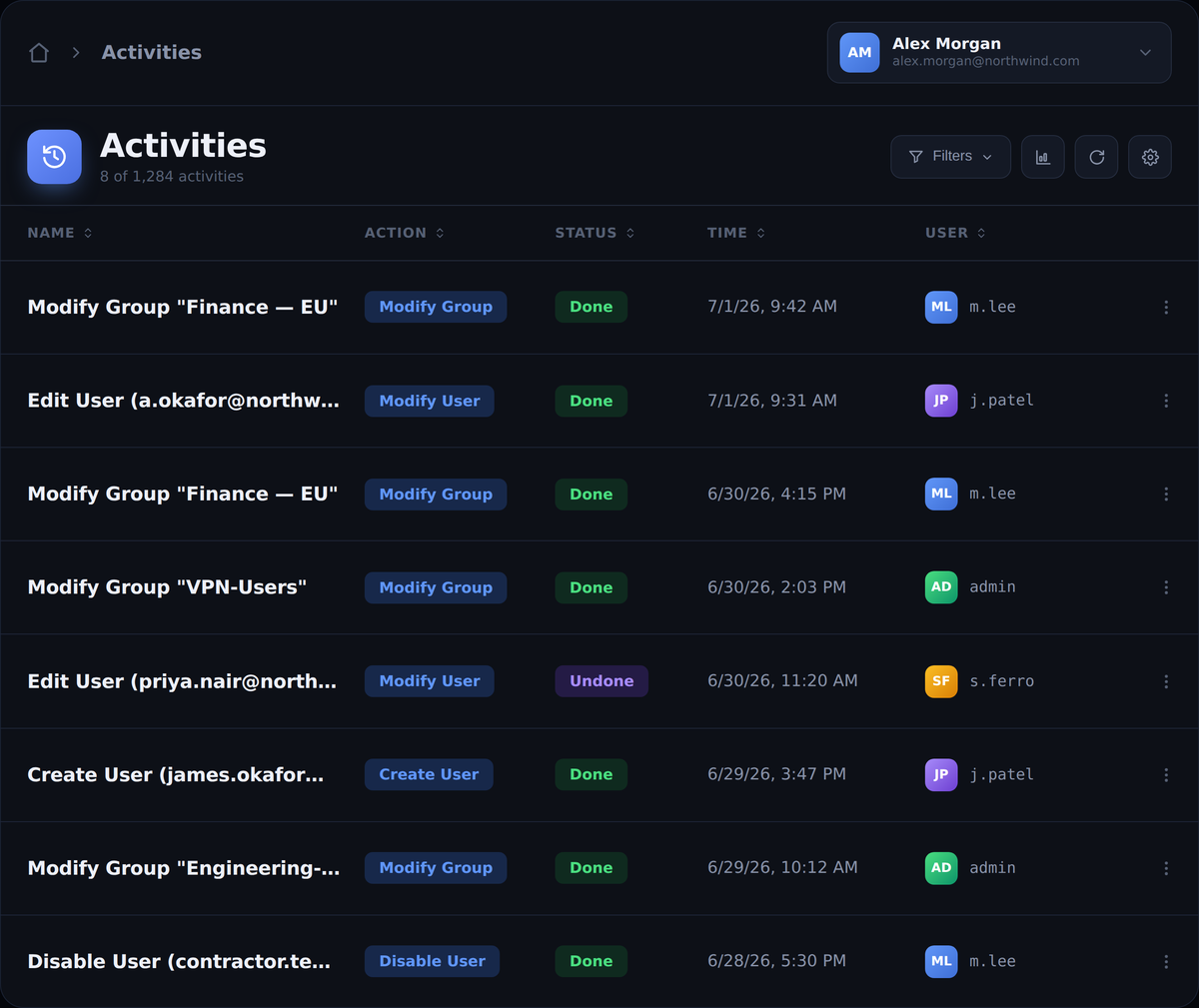This screenshot has height=1008, width=1199.
Task: Sort by Status column
Action: click(596, 233)
